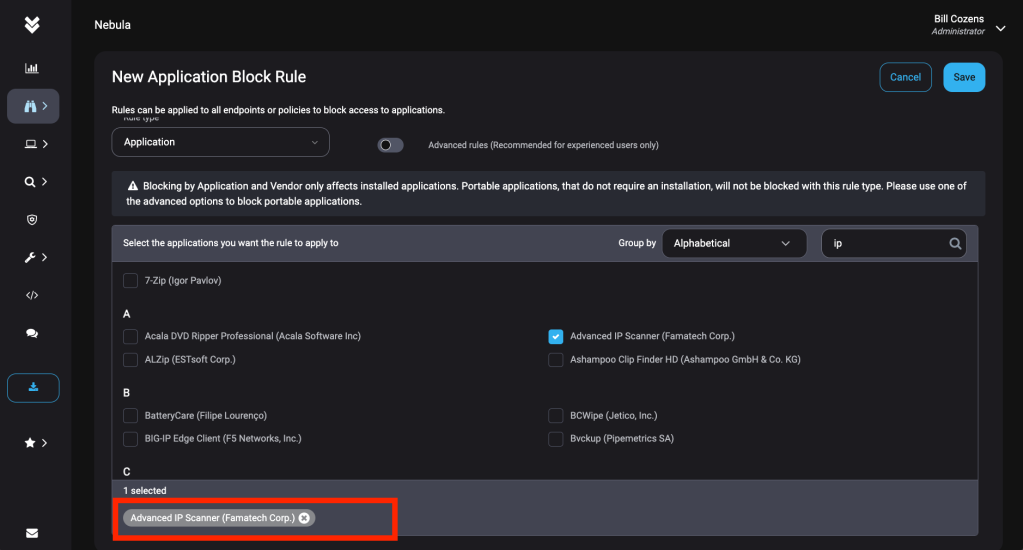Expand the endpoints laptop chevron
Viewport: 1023px width, 550px height.
pos(45,144)
